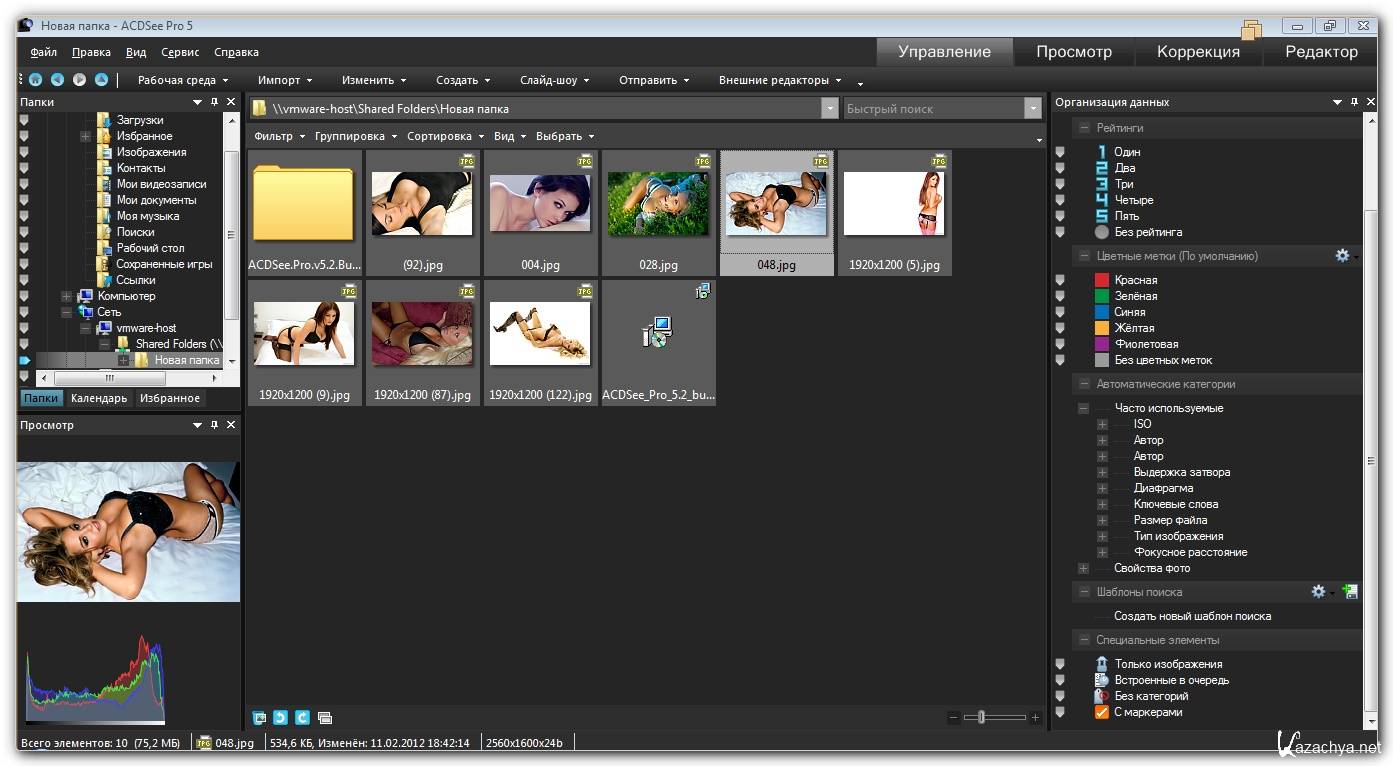1393x766 pixels.
Task: Go back with the left arrow icon
Action: pos(57,80)
